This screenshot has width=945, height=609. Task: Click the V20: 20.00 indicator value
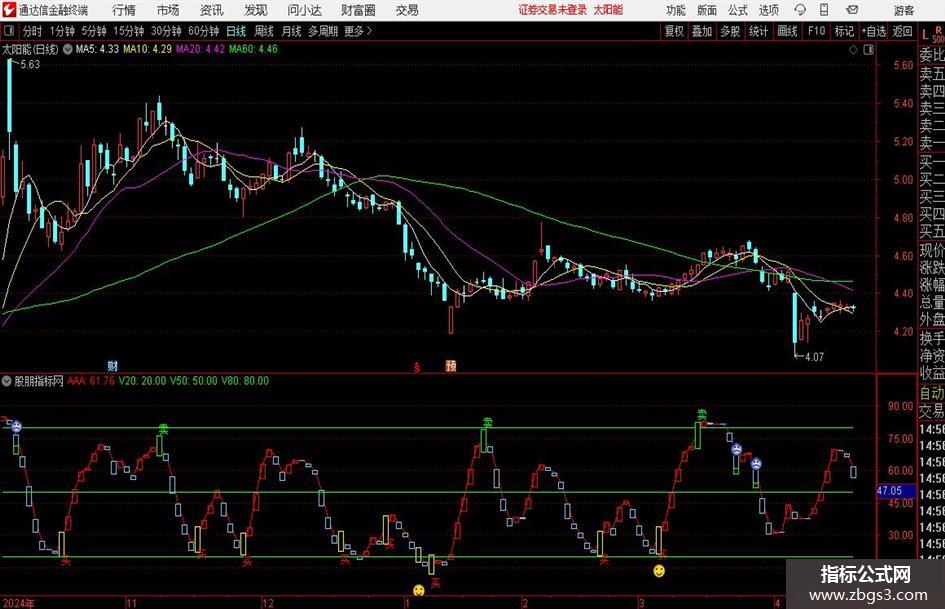click(142, 381)
